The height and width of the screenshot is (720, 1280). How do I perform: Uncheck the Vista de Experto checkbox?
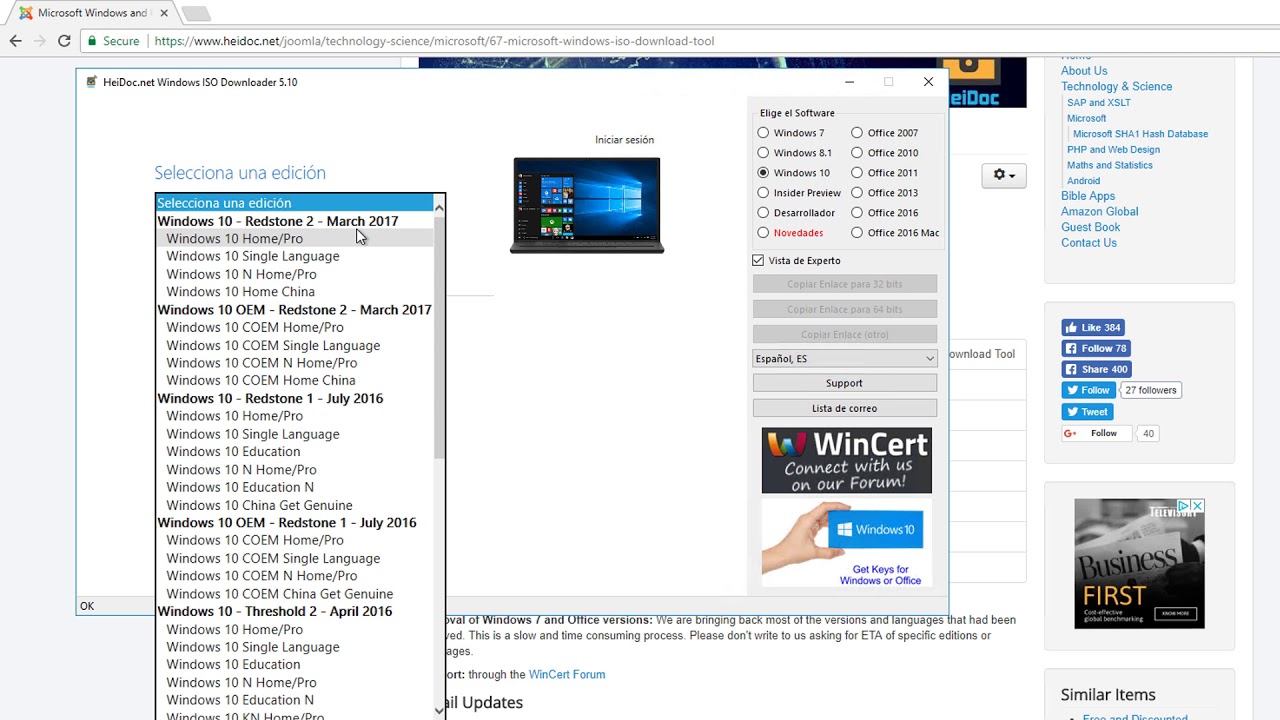click(x=758, y=260)
